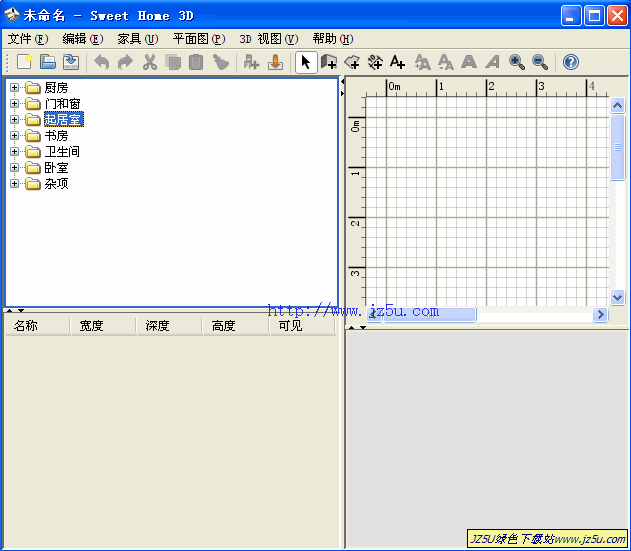This screenshot has width=631, height=551.
Task: Click the plan vertical scrollbar thumb
Action: click(617, 148)
